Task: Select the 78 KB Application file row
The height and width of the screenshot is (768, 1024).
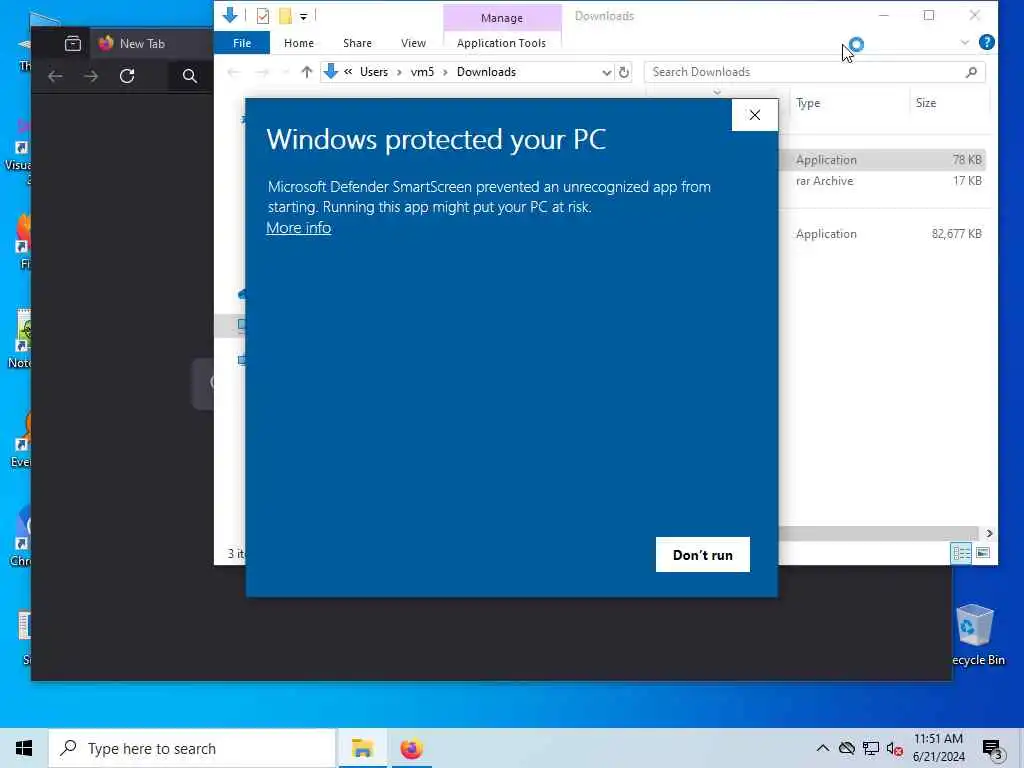Action: pyautogui.click(x=883, y=160)
